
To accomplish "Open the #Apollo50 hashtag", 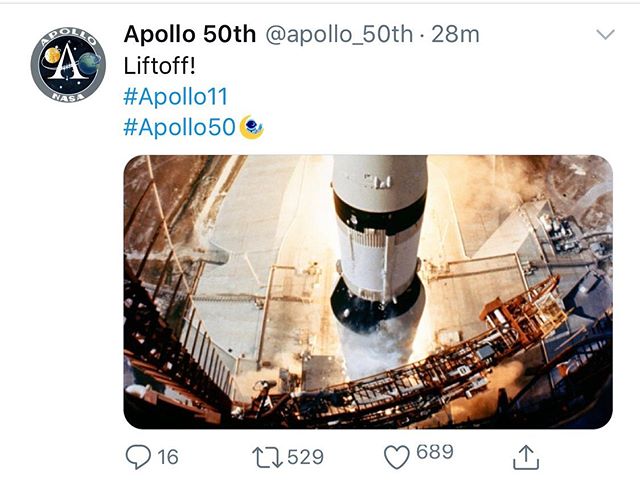I will 179,128.
